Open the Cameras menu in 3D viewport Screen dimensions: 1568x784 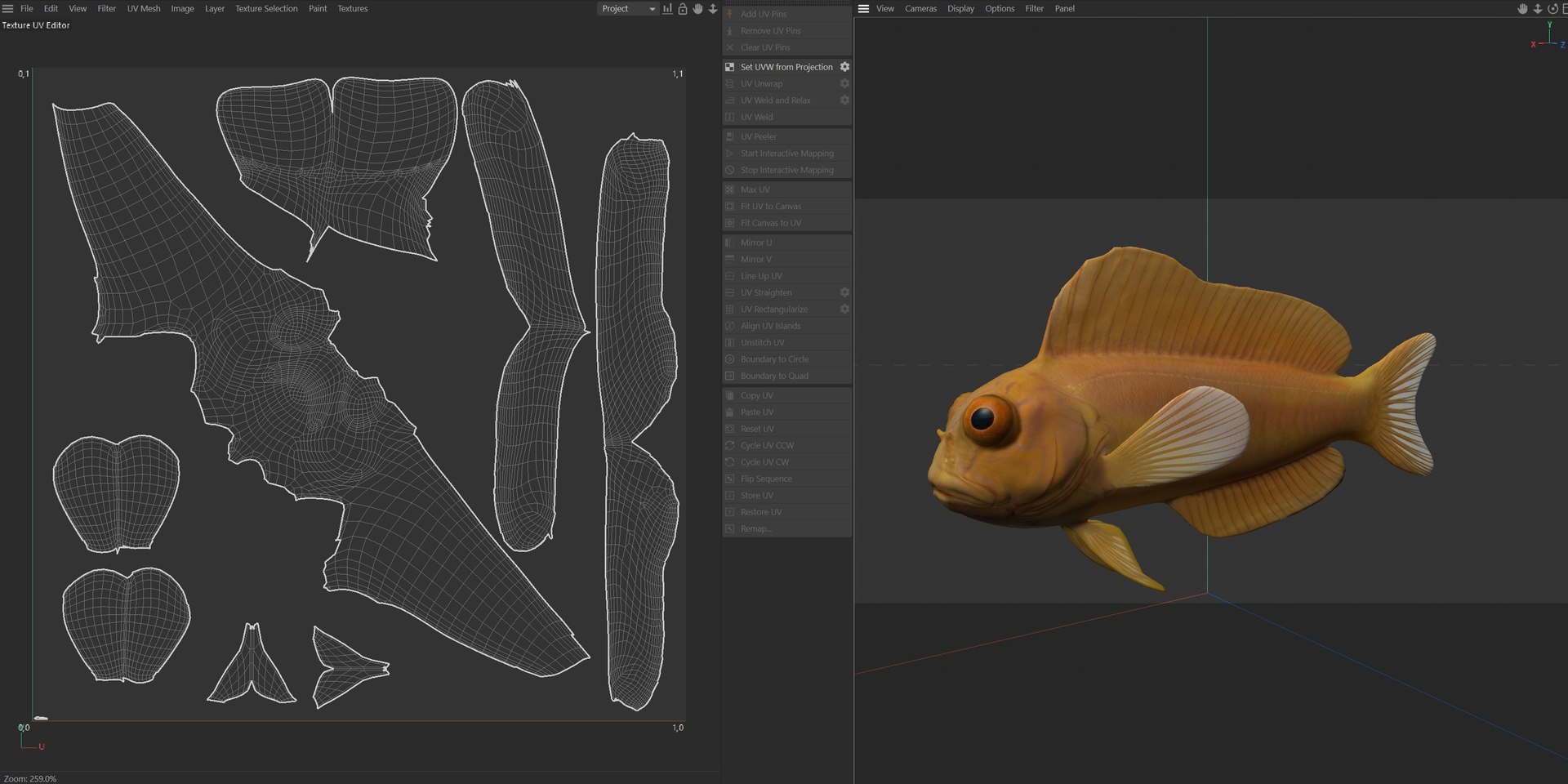point(920,9)
